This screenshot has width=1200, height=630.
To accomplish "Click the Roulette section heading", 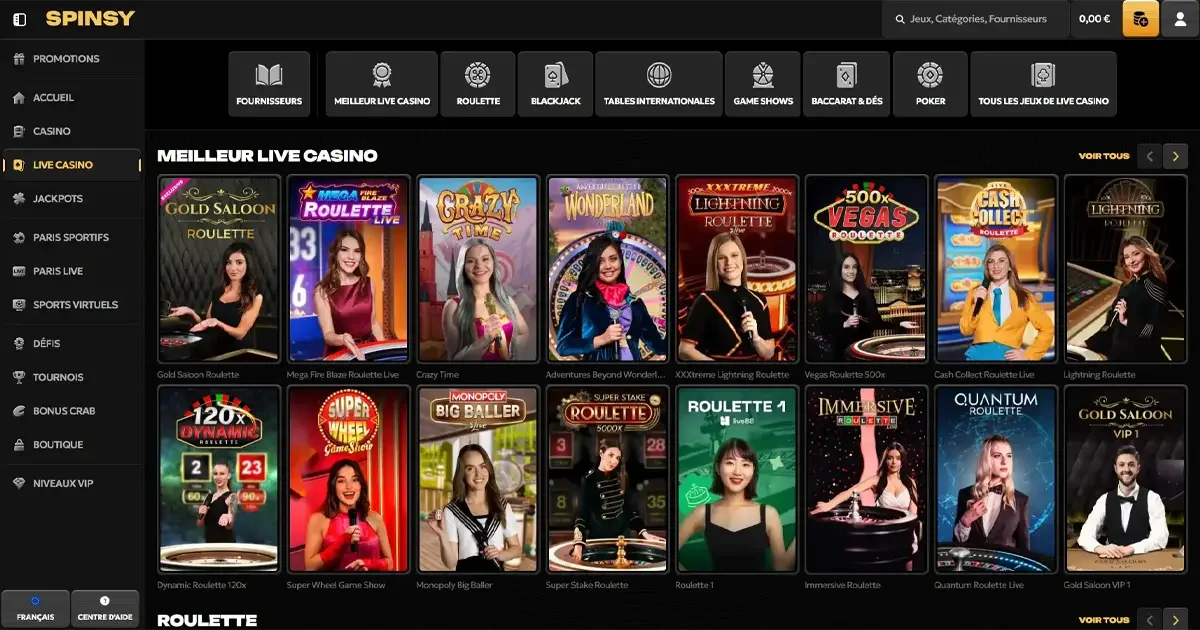I will (x=207, y=621).
